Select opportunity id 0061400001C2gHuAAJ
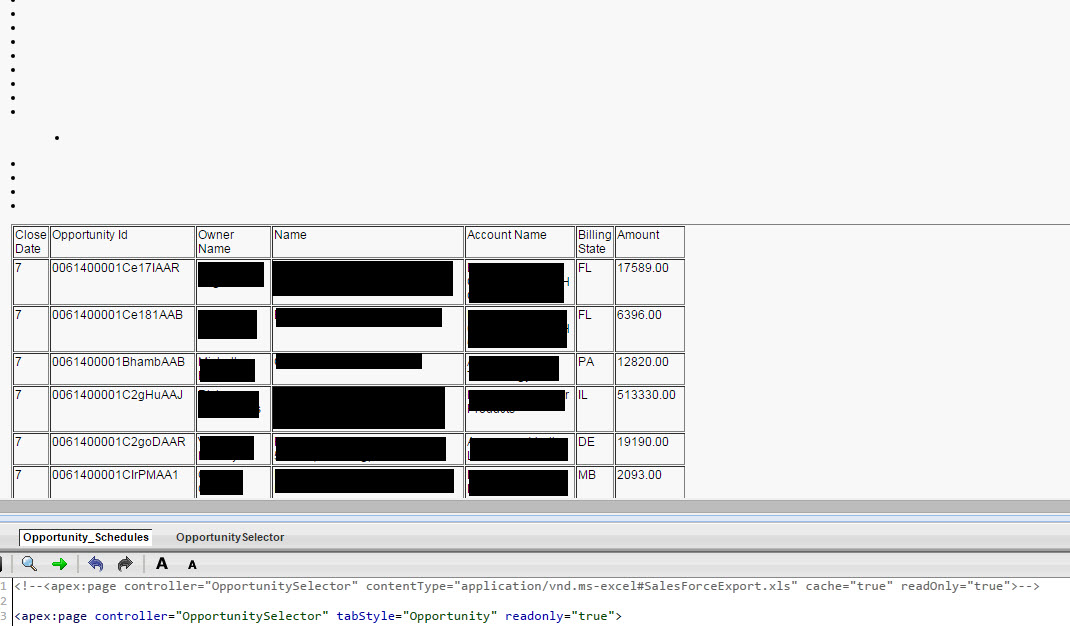The image size is (1070, 626). 117,395
